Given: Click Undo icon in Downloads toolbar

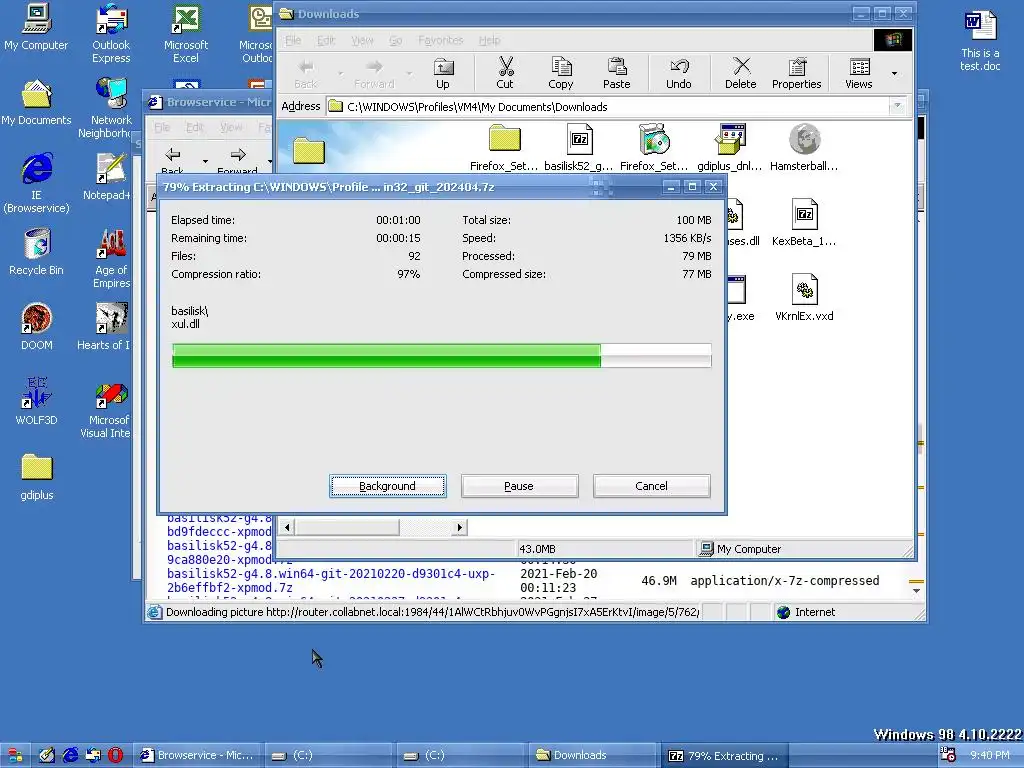Looking at the screenshot, I should click(679, 73).
